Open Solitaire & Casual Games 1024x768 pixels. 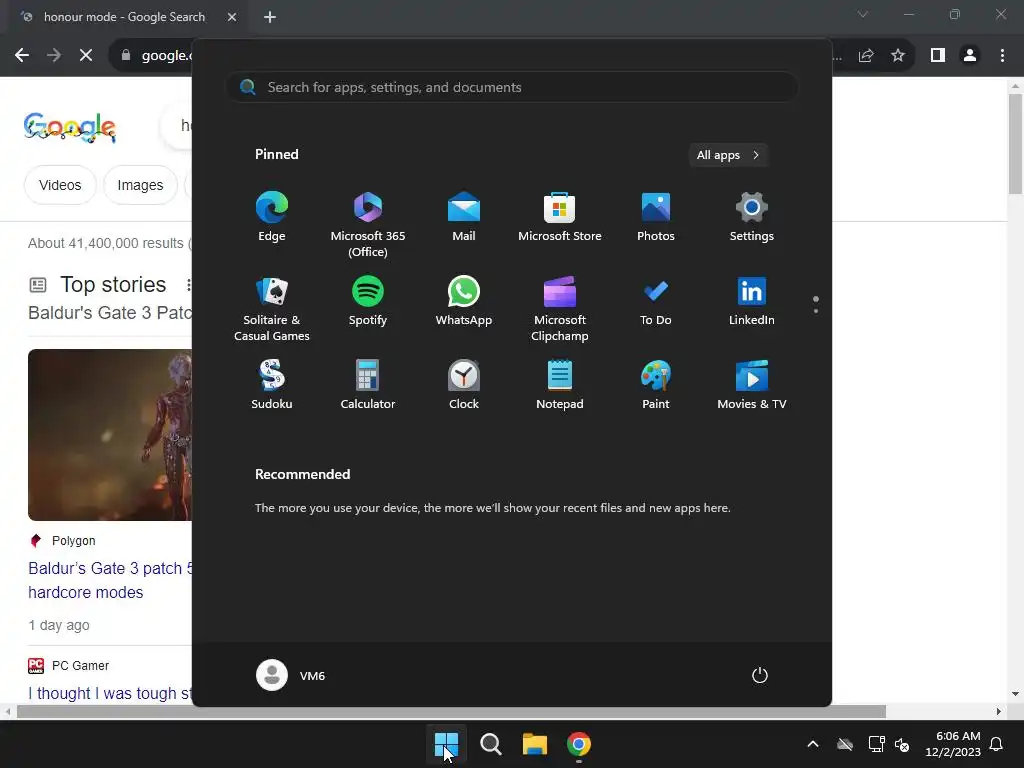click(x=272, y=309)
